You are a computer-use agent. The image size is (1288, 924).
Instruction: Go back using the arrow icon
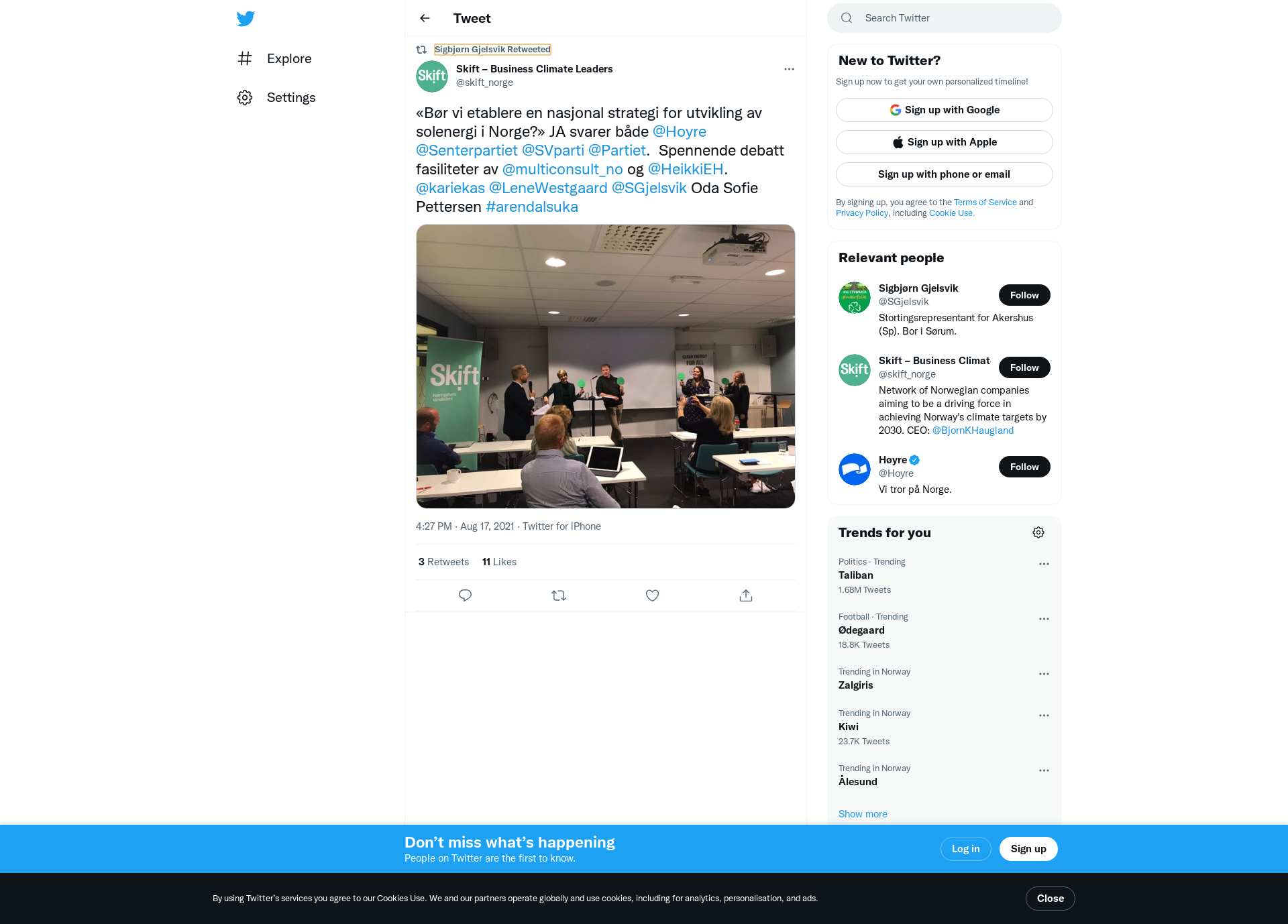click(425, 18)
